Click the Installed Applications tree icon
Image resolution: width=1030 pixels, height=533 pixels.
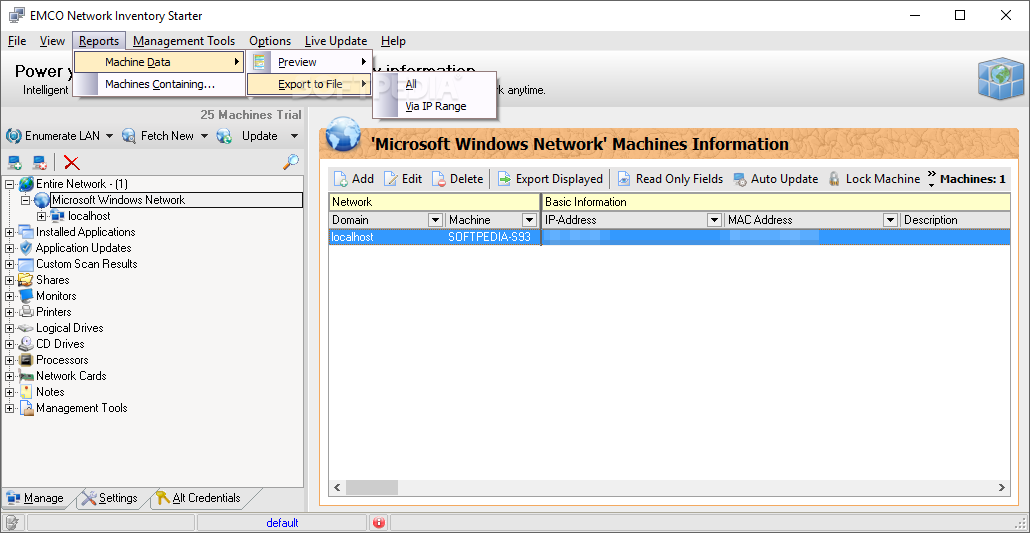point(26,232)
